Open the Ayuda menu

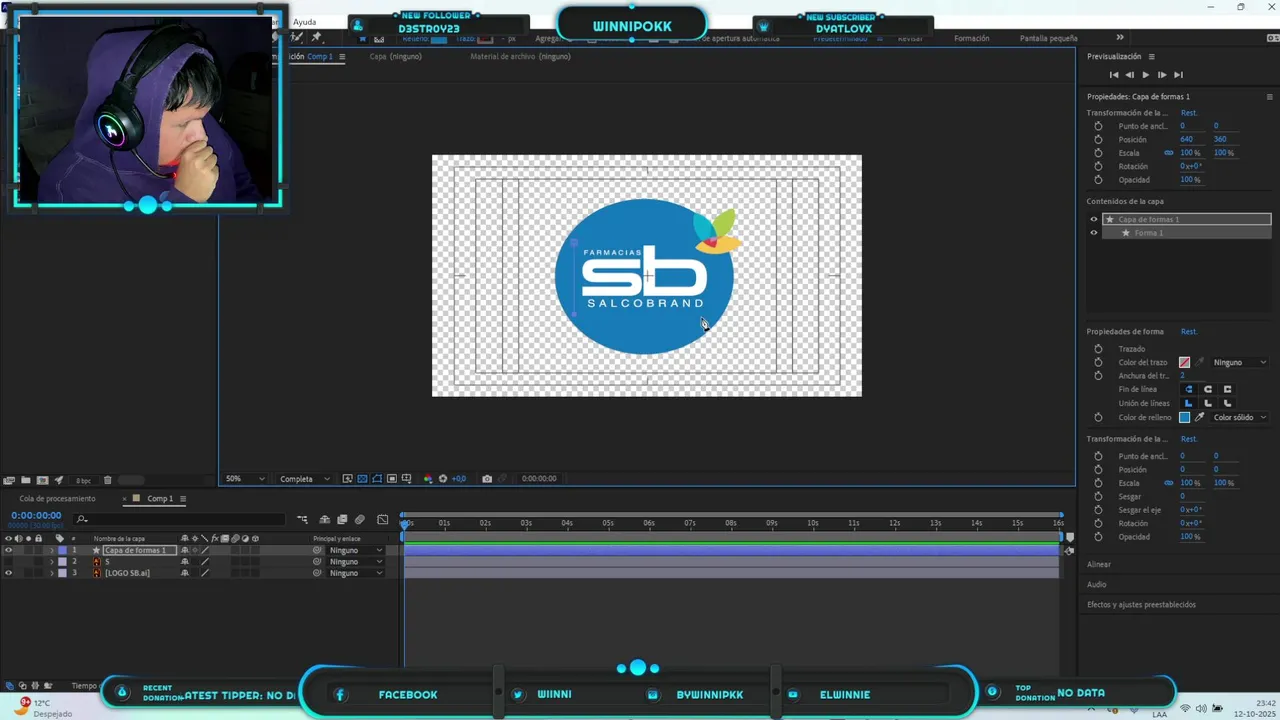click(x=304, y=22)
